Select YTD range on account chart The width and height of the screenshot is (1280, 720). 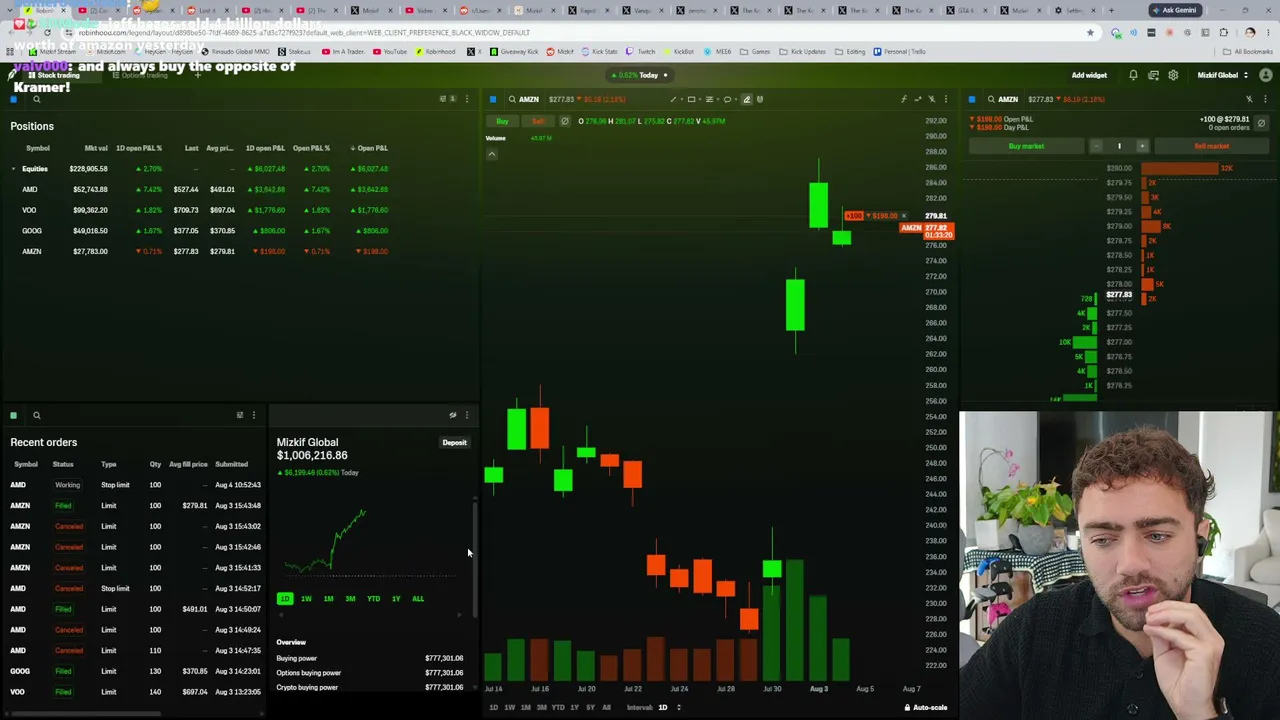click(x=373, y=599)
